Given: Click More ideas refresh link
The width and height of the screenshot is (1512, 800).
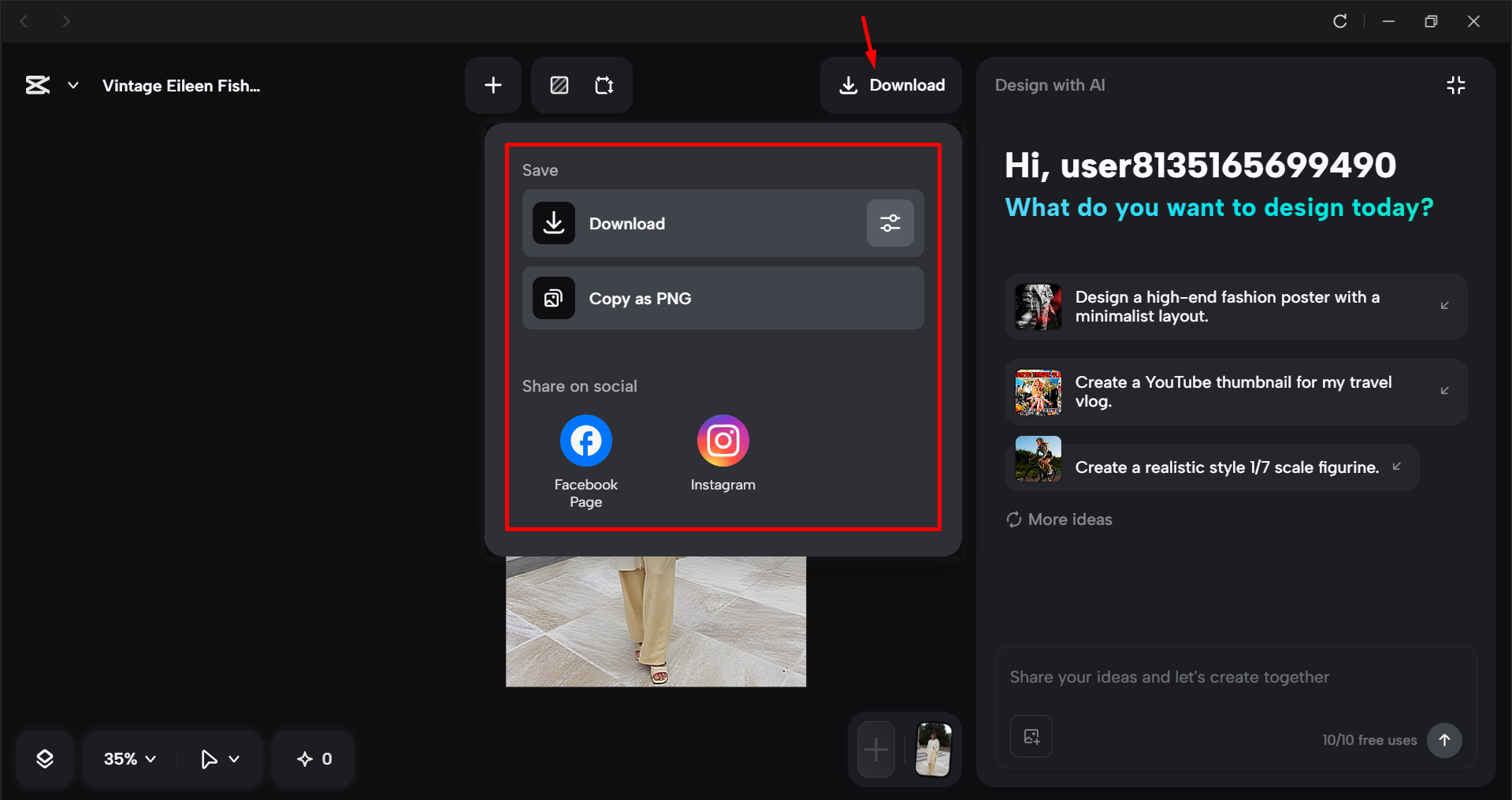Looking at the screenshot, I should 1060,519.
